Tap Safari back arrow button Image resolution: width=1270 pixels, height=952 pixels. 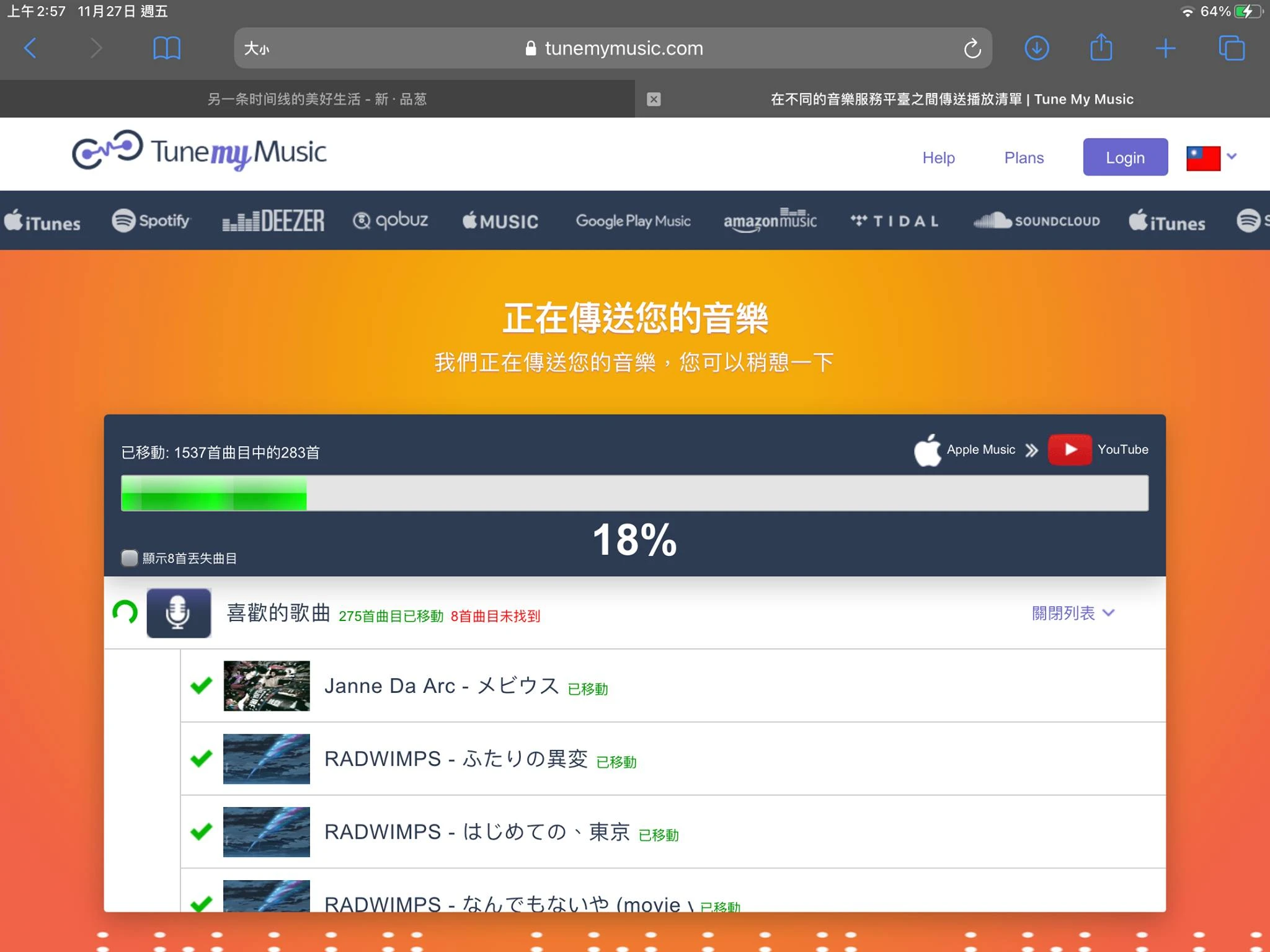[x=30, y=48]
